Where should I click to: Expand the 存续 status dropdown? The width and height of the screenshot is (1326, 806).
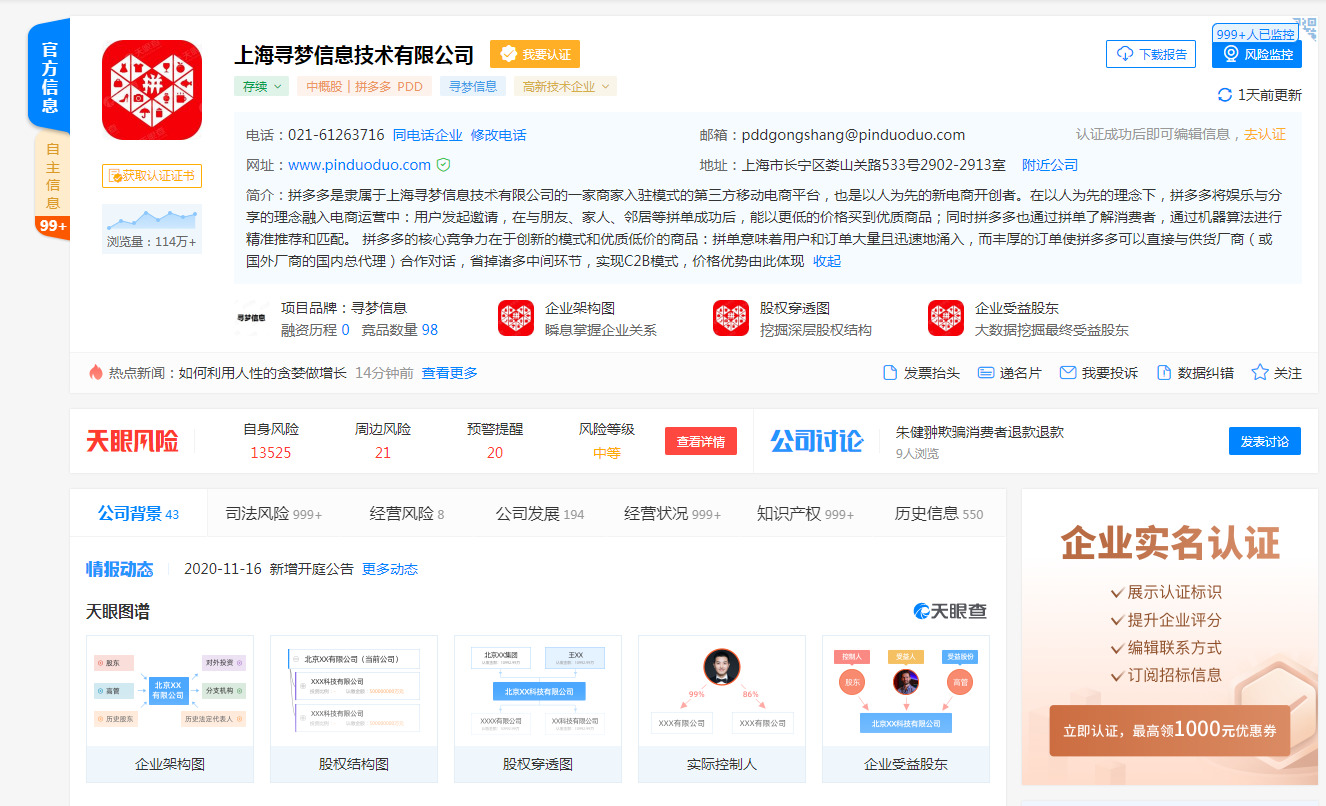pos(262,86)
